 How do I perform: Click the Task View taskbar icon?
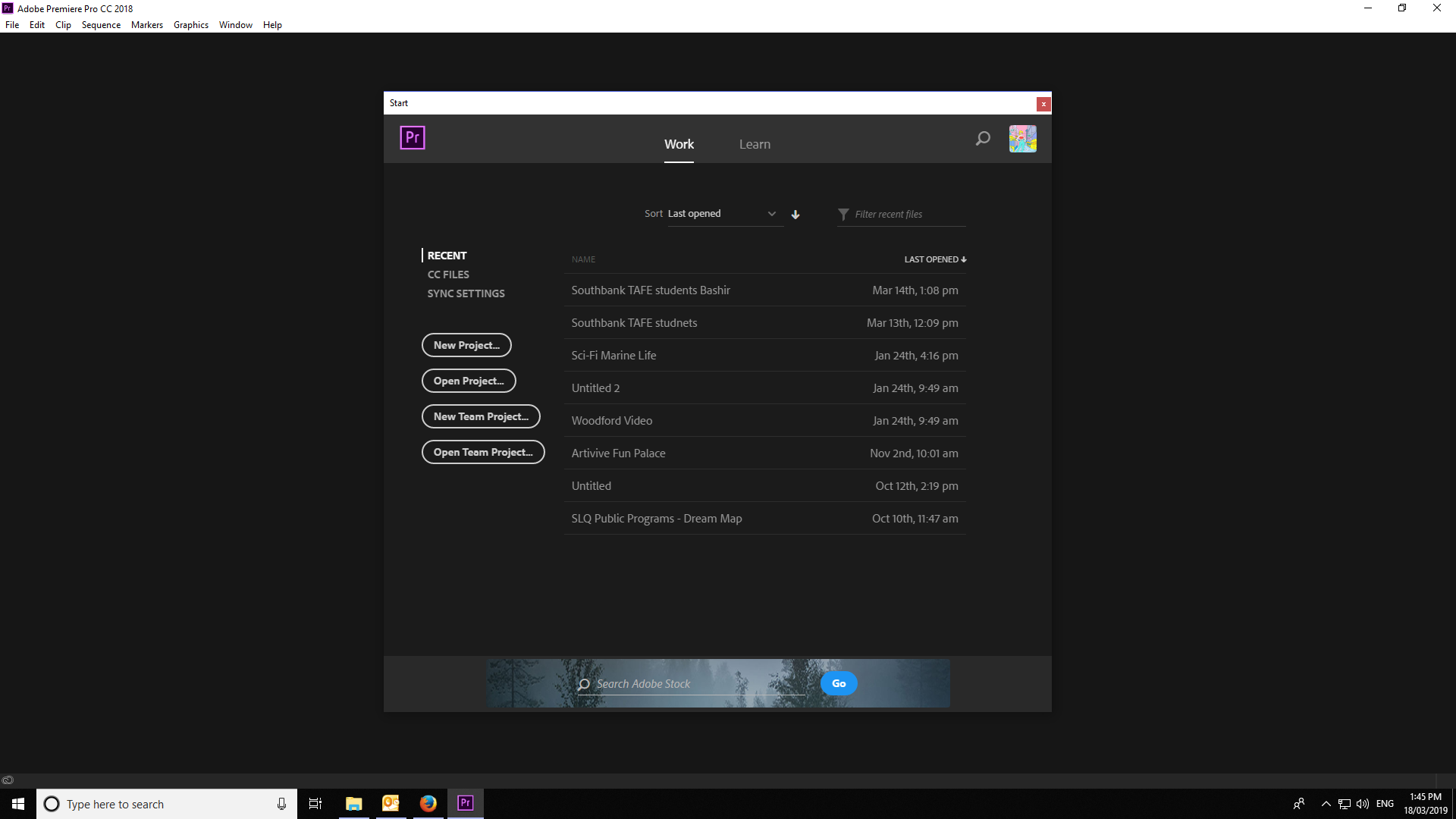pyautogui.click(x=315, y=804)
